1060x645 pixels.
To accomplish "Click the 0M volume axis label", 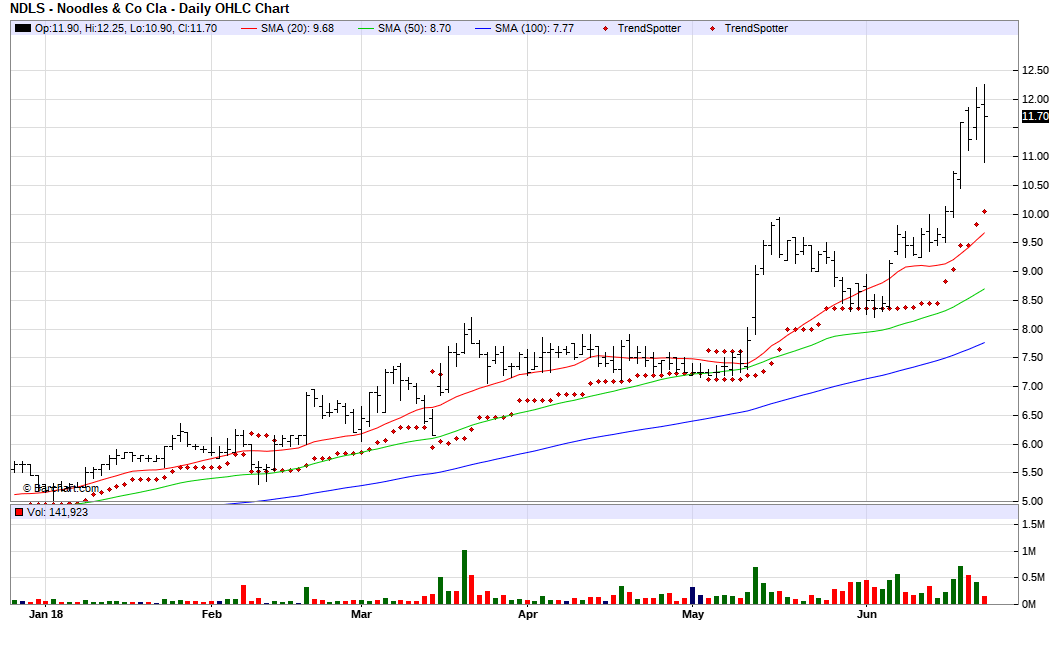I will click(x=1029, y=604).
